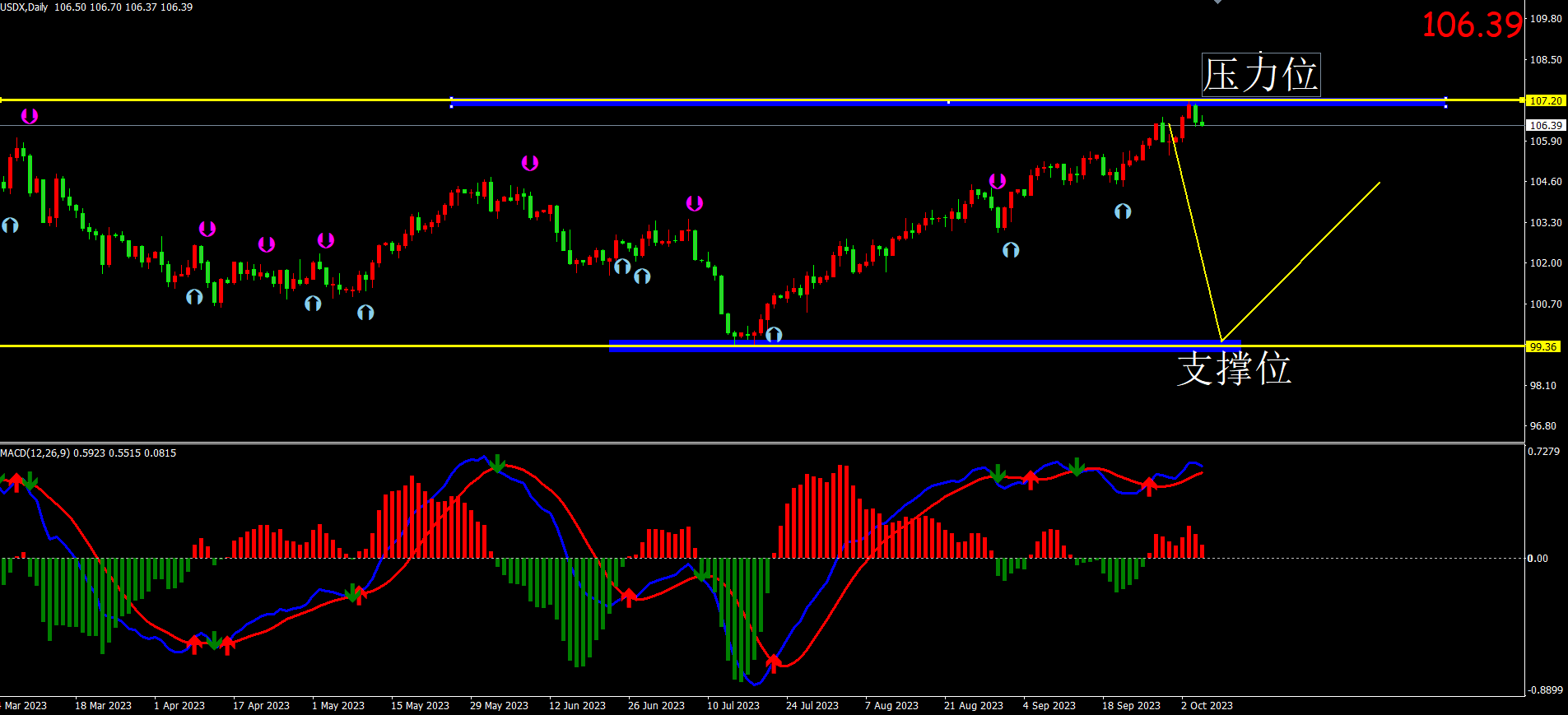Click the 2 Oct 2023 date on time axis

[1207, 705]
